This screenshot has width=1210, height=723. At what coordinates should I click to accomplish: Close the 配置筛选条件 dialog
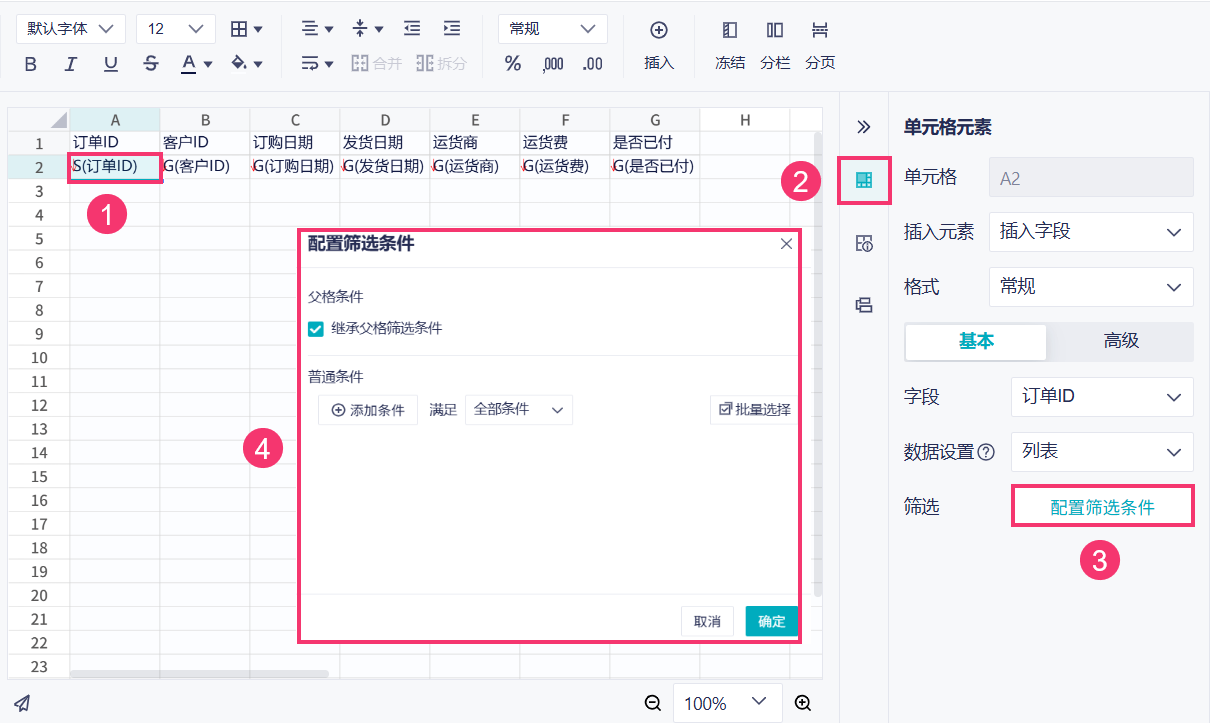coord(786,244)
